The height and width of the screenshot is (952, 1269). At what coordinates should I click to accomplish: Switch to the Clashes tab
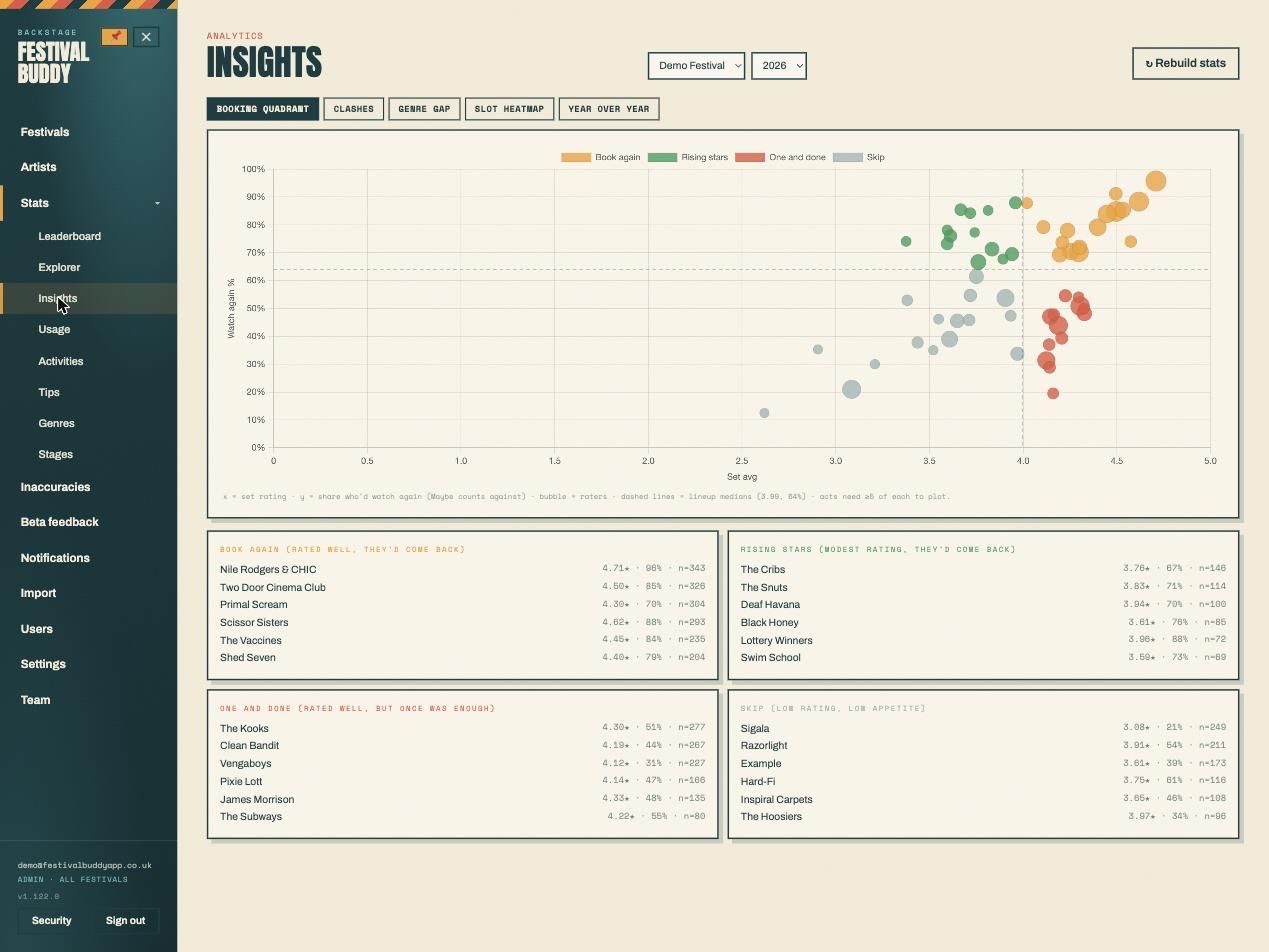(x=354, y=109)
